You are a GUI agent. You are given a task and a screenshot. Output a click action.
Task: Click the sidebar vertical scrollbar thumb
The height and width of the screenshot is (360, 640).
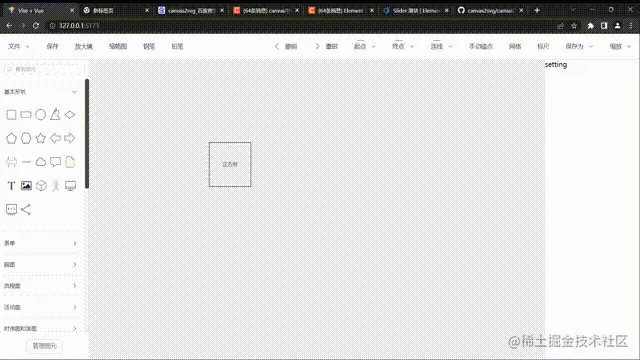pos(87,133)
